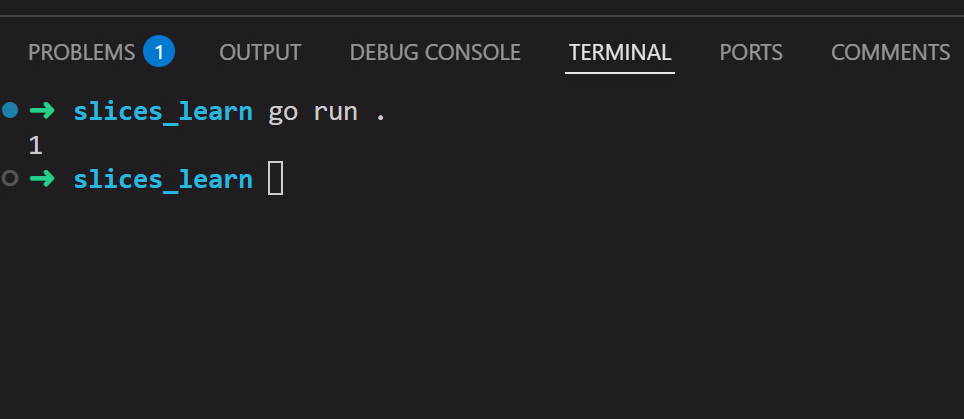Click the terminal cursor block

coord(276,179)
